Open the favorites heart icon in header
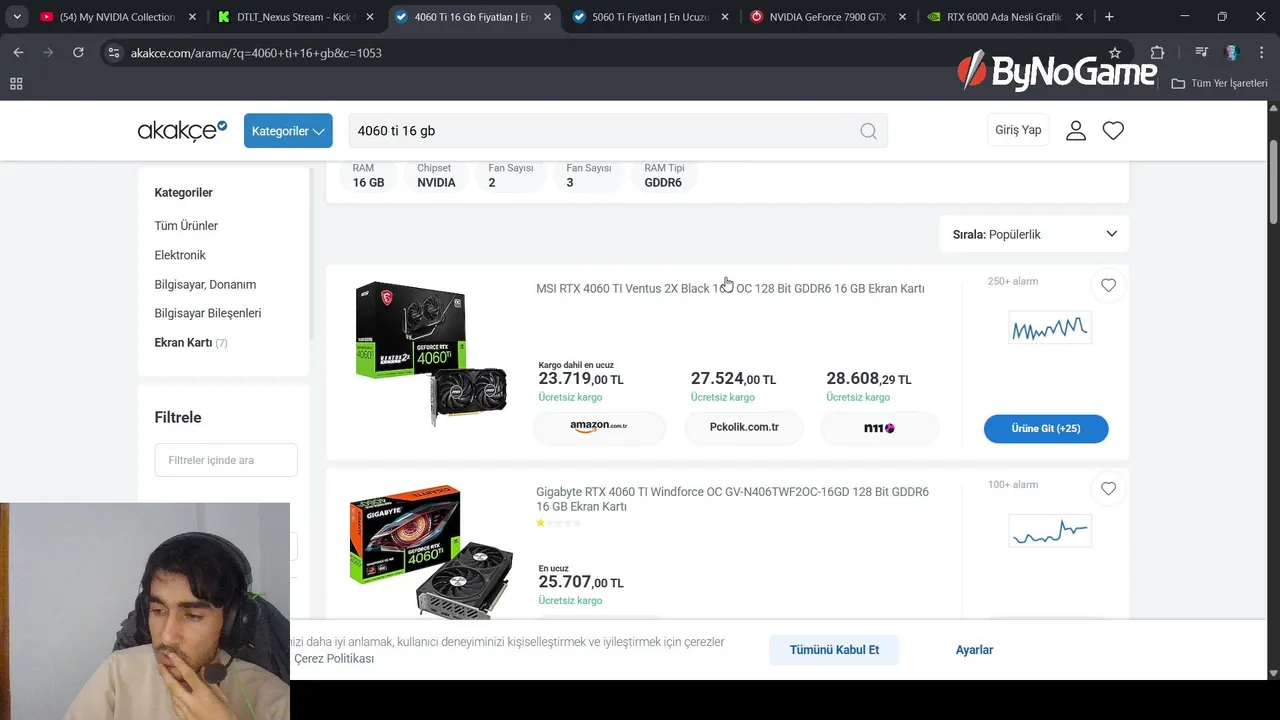Viewport: 1280px width, 720px height. tap(1113, 130)
